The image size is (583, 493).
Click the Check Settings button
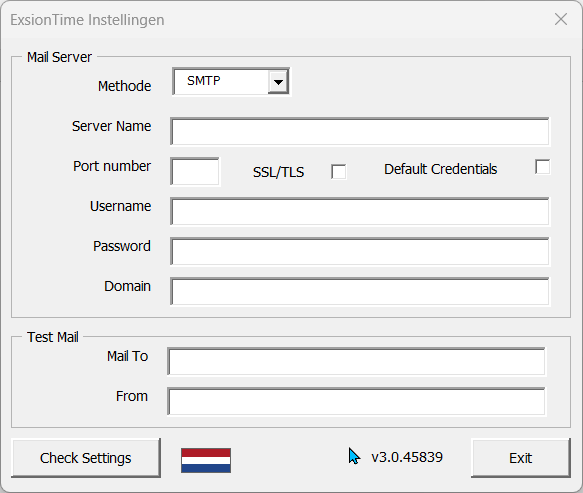(x=86, y=458)
